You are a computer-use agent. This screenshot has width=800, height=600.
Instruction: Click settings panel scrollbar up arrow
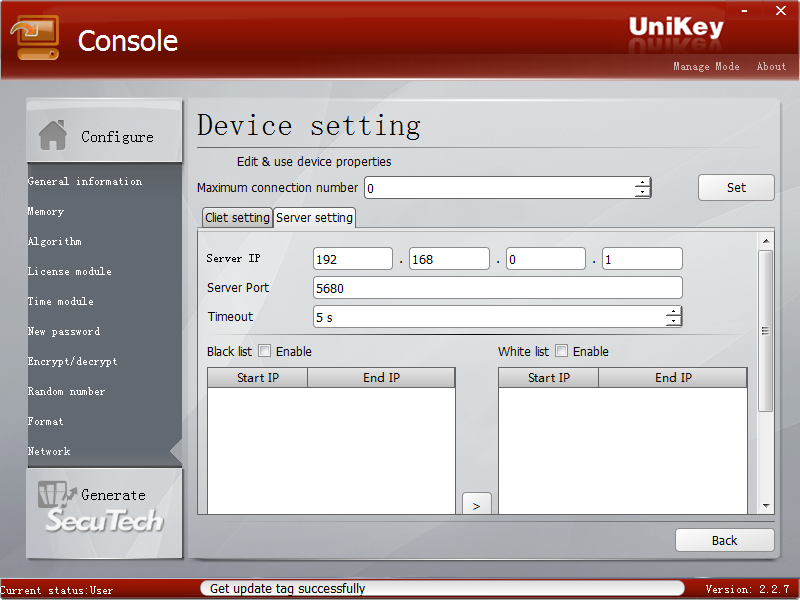pyautogui.click(x=766, y=241)
